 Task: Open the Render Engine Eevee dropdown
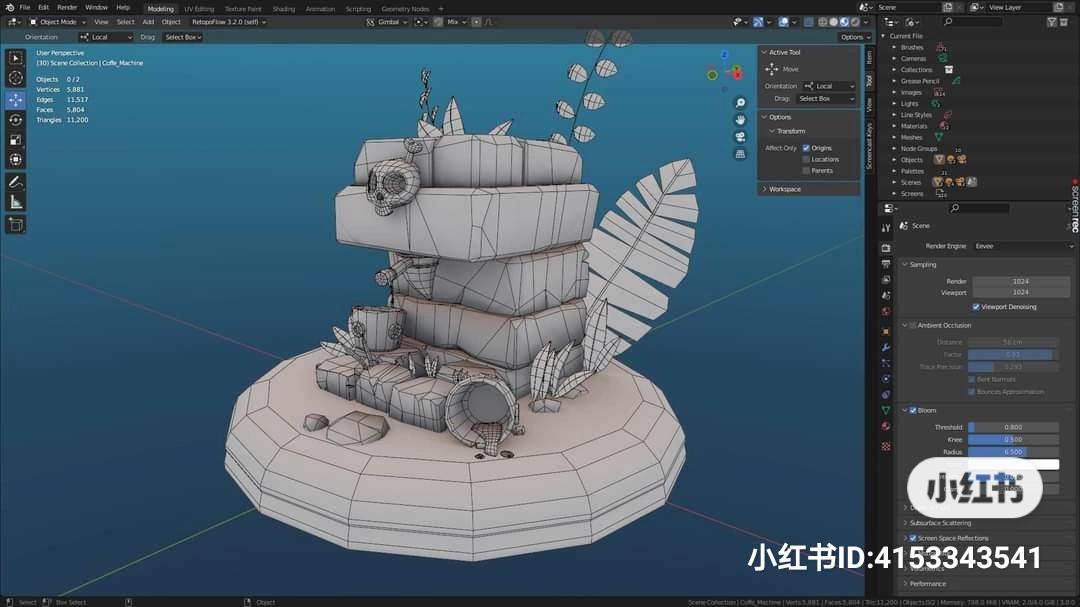[x=1023, y=246]
